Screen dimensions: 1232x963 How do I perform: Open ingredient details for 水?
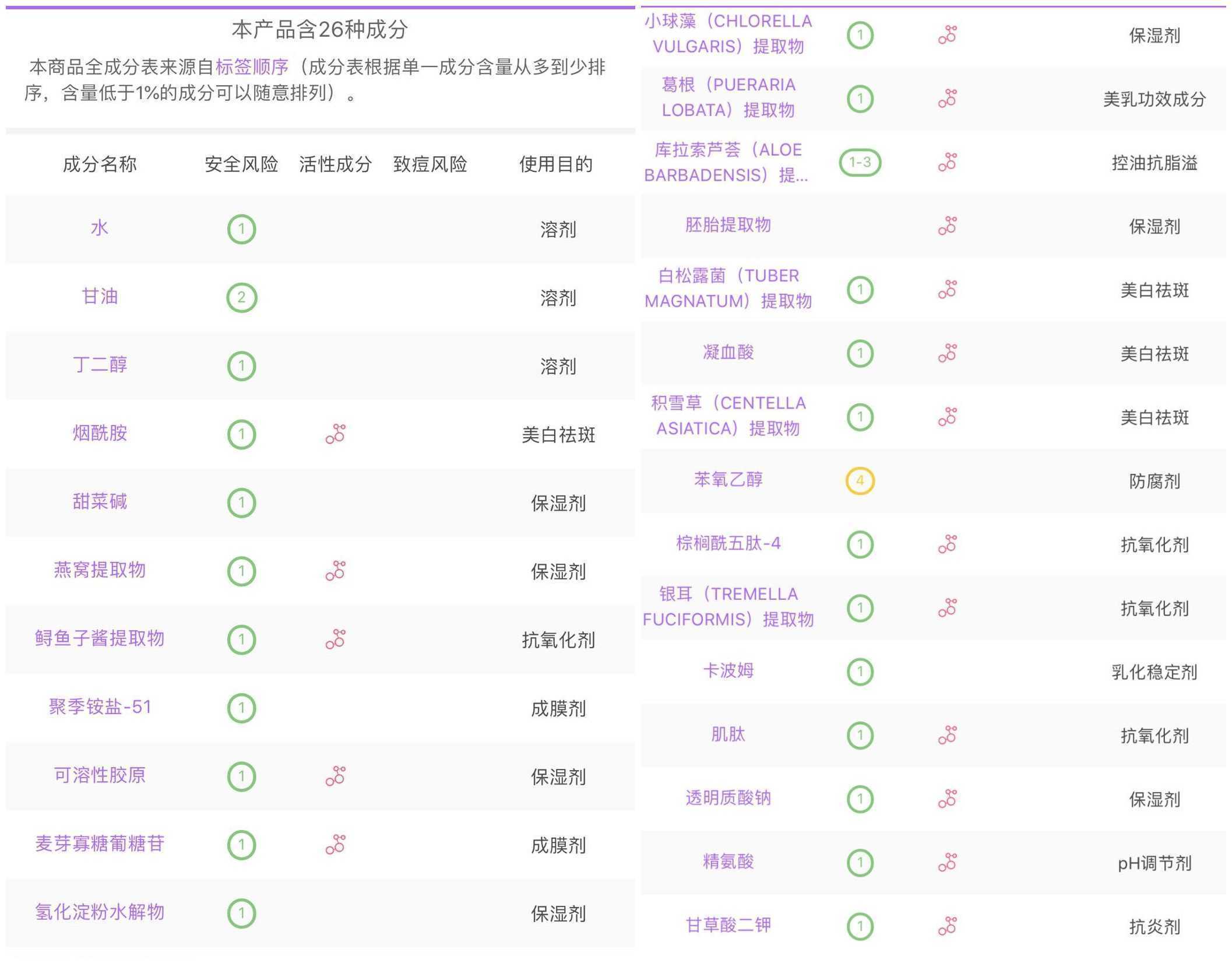click(99, 229)
